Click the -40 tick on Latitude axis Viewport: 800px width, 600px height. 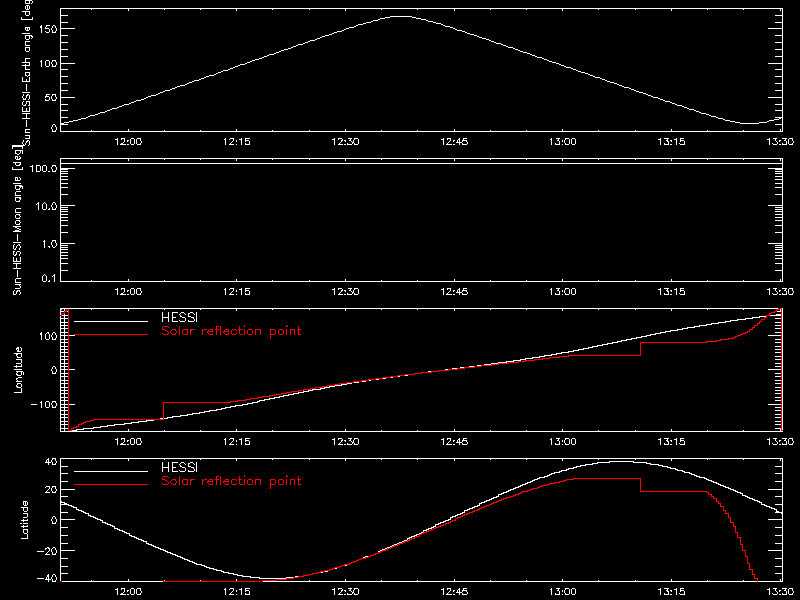[x=48, y=579]
